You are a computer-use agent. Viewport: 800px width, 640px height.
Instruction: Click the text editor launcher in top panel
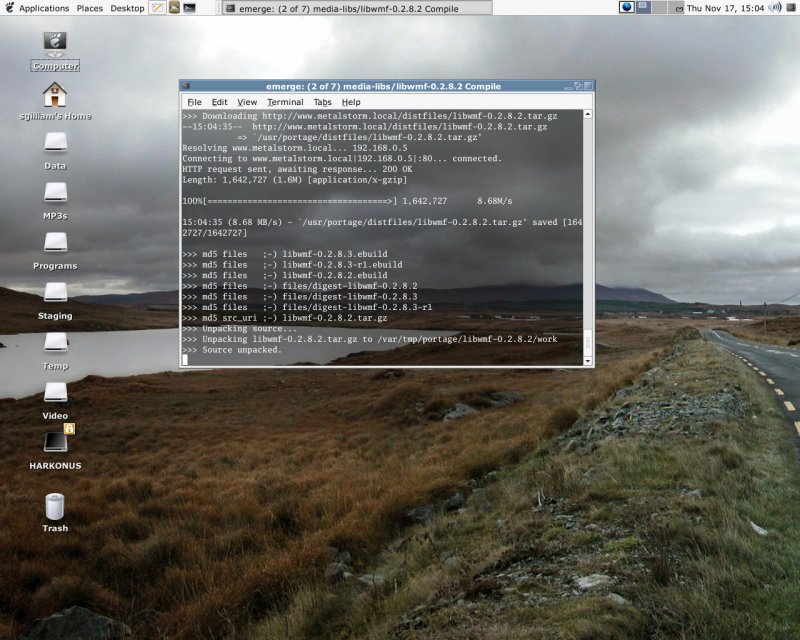tap(157, 7)
